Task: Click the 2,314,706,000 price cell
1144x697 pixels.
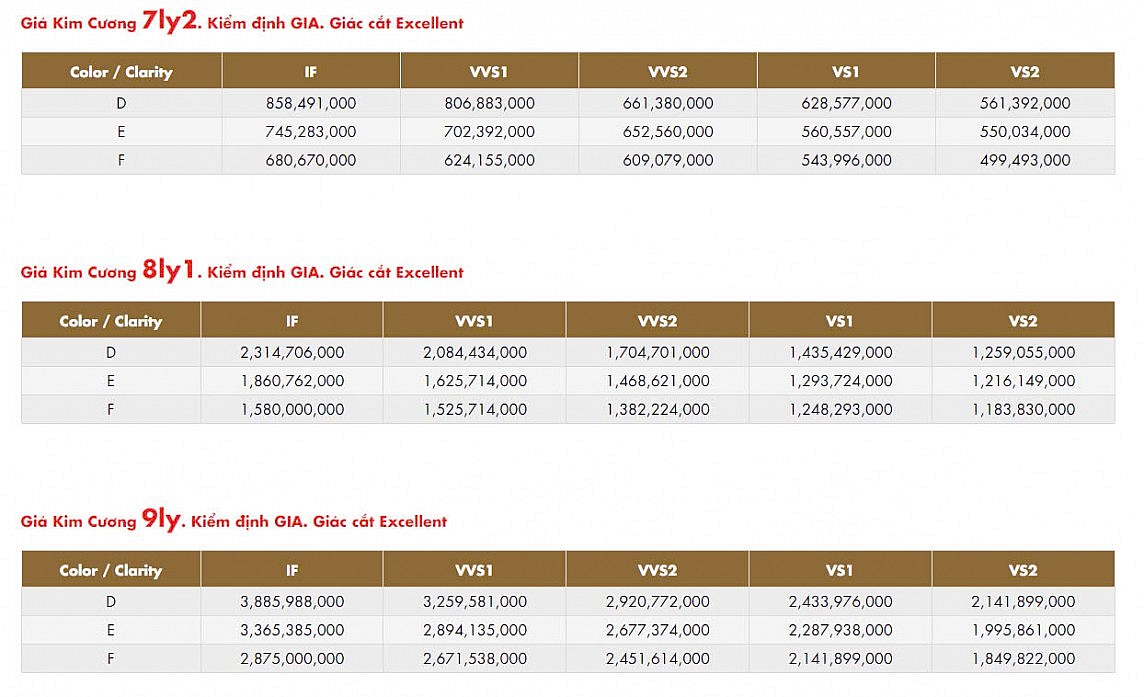Action: pyautogui.click(x=292, y=352)
